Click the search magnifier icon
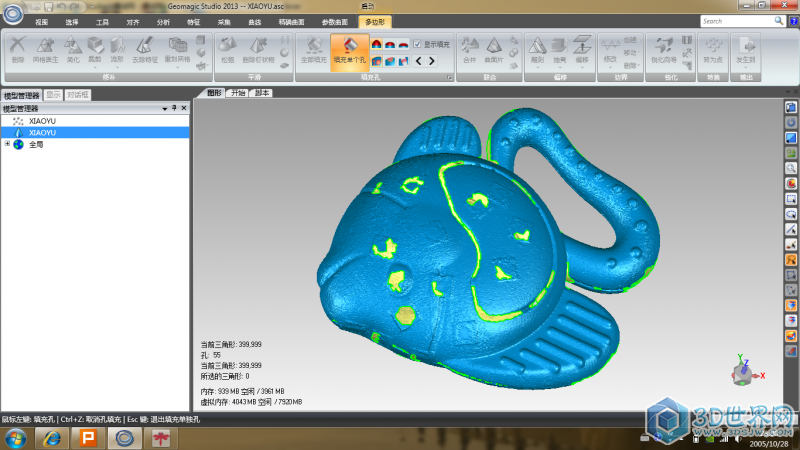Viewport: 800px width, 450px height. click(x=779, y=21)
